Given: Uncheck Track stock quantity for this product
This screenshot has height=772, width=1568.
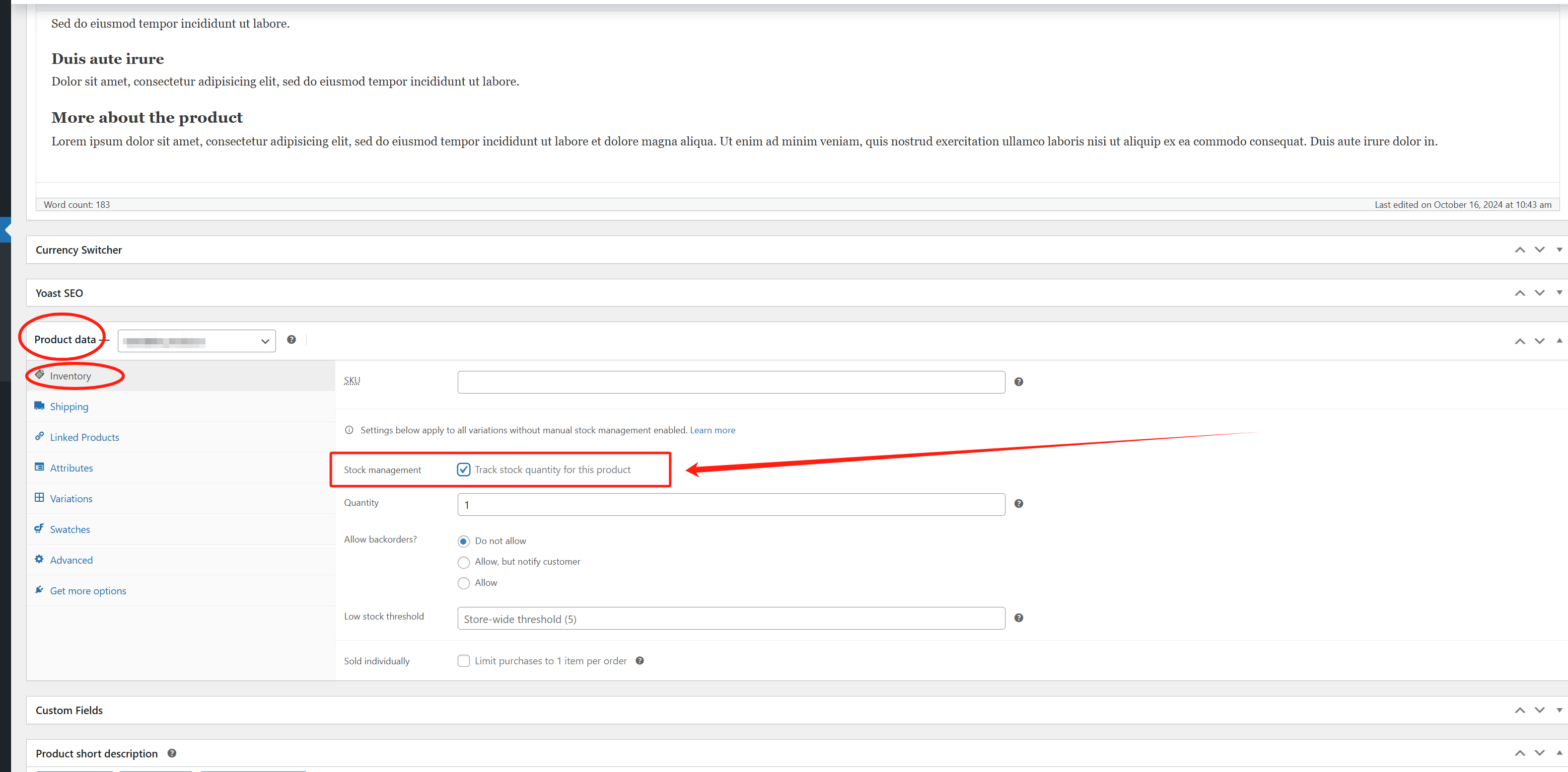Looking at the screenshot, I should (464, 469).
